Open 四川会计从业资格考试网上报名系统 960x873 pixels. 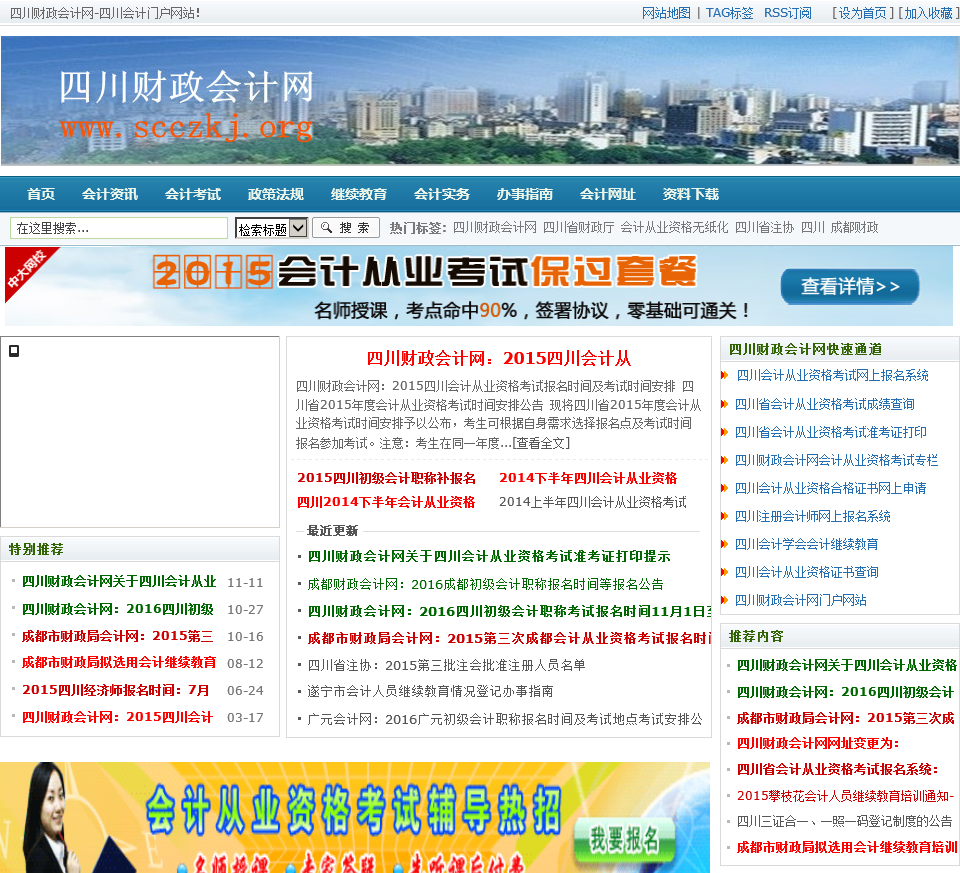click(833, 375)
